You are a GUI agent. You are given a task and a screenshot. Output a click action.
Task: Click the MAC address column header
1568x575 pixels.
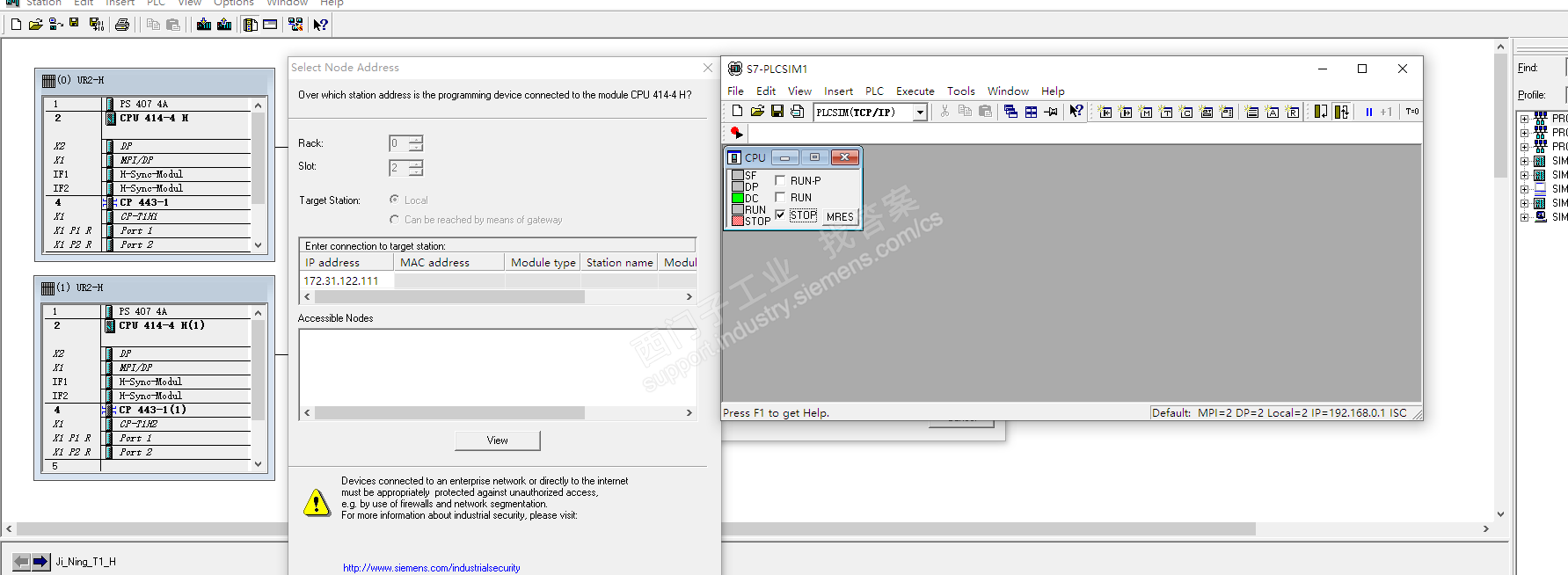[449, 262]
